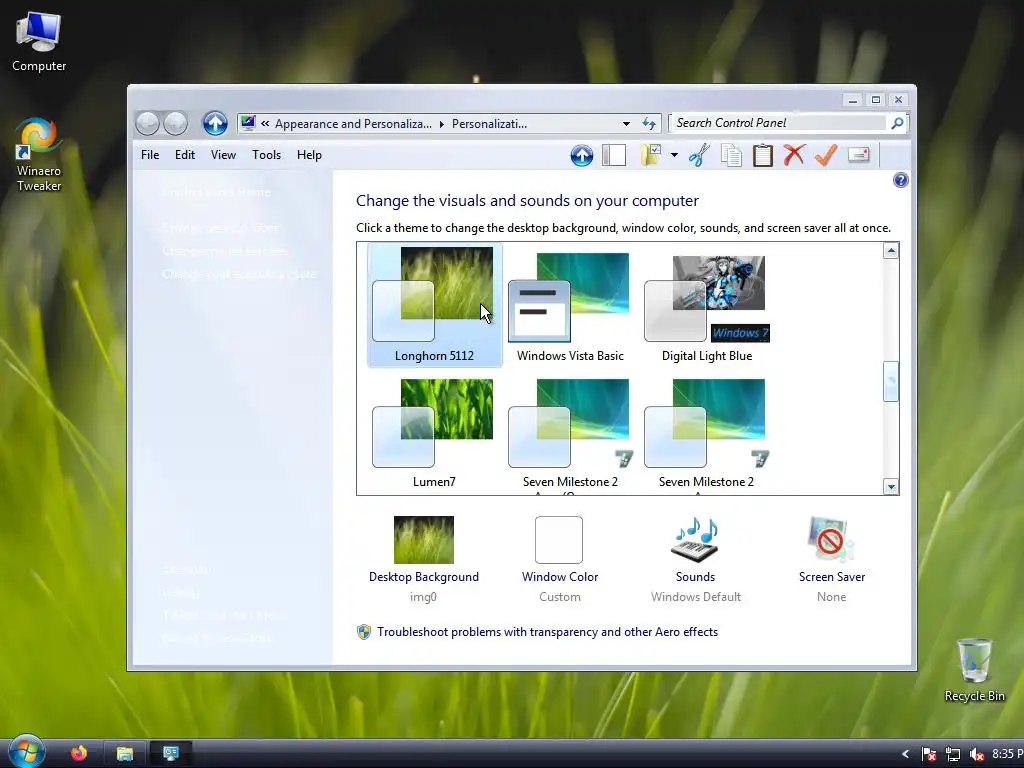Viewport: 1024px width, 768px height.
Task: Click the Action Center flag tray icon
Action: click(x=929, y=754)
